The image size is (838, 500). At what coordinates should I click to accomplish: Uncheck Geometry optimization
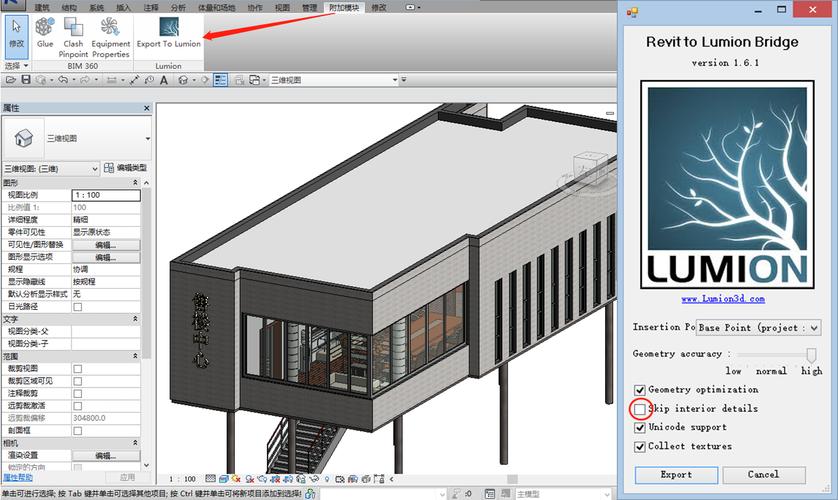click(640, 390)
